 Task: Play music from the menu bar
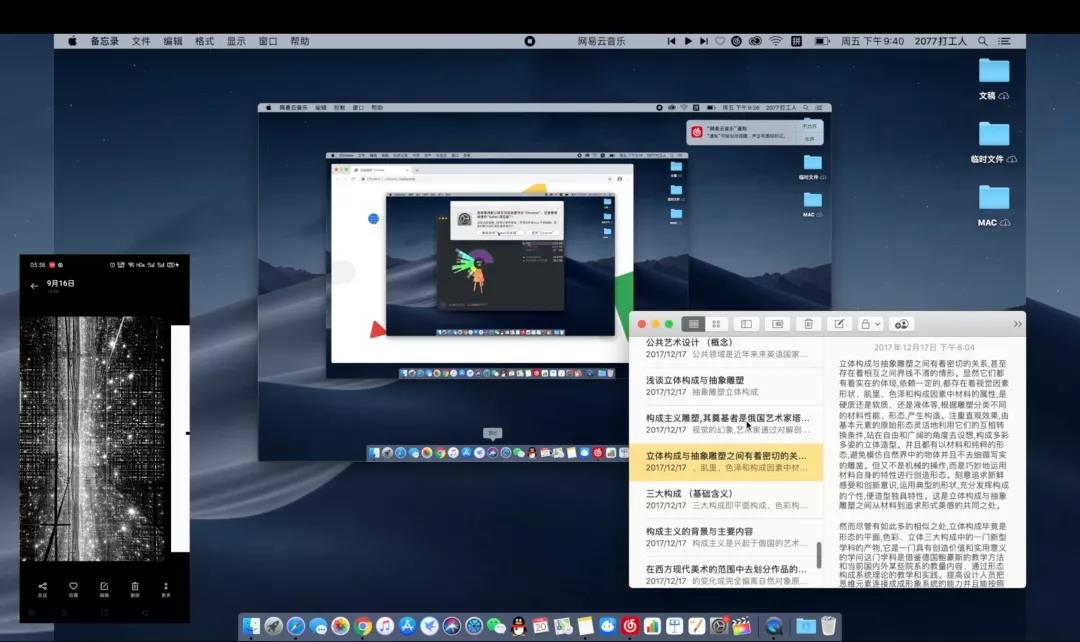687,41
